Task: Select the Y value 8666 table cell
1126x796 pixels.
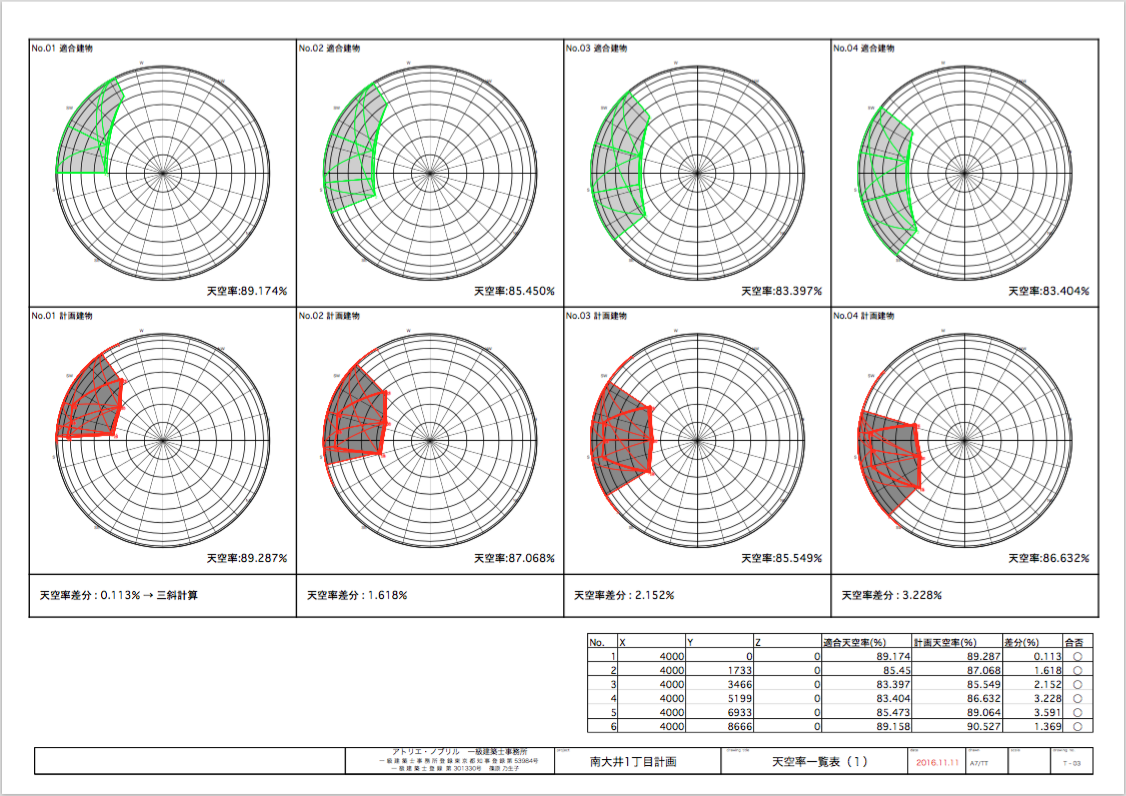Action: (x=737, y=726)
